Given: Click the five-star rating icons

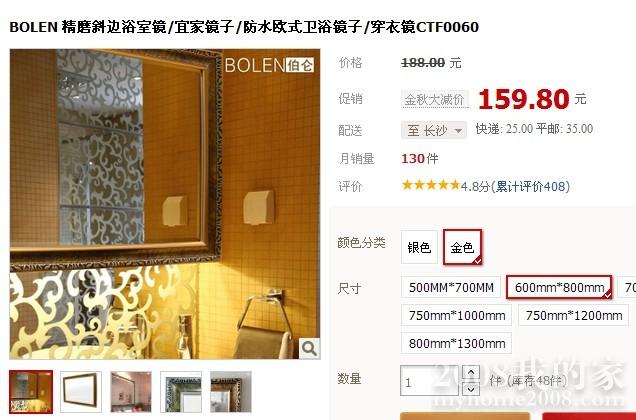Looking at the screenshot, I should point(430,185).
